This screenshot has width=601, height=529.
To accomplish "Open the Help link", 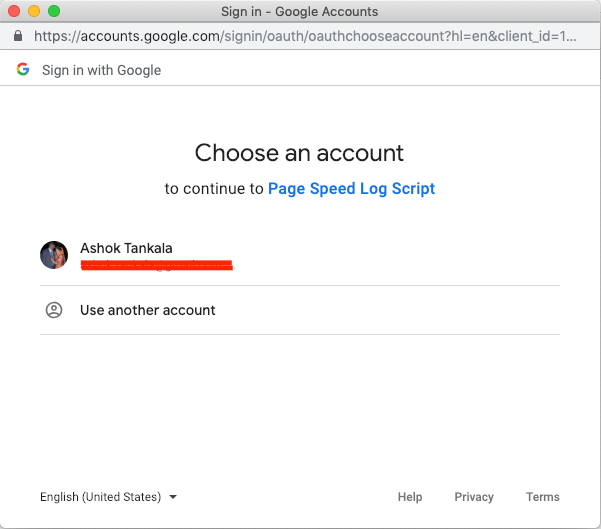I will (x=410, y=497).
